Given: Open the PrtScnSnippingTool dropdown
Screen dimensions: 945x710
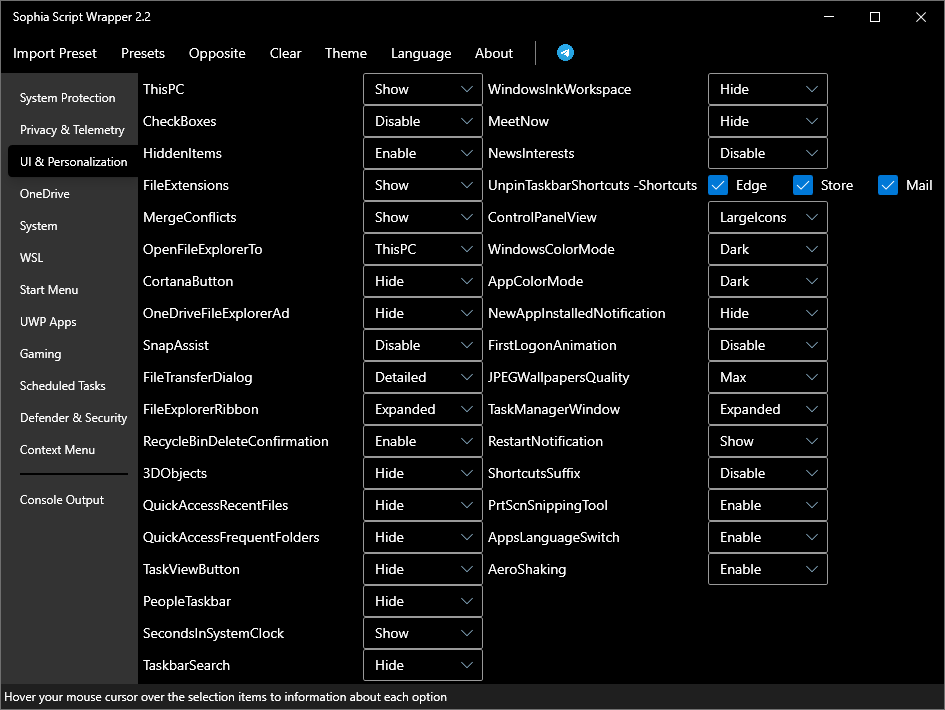Looking at the screenshot, I should point(767,504).
